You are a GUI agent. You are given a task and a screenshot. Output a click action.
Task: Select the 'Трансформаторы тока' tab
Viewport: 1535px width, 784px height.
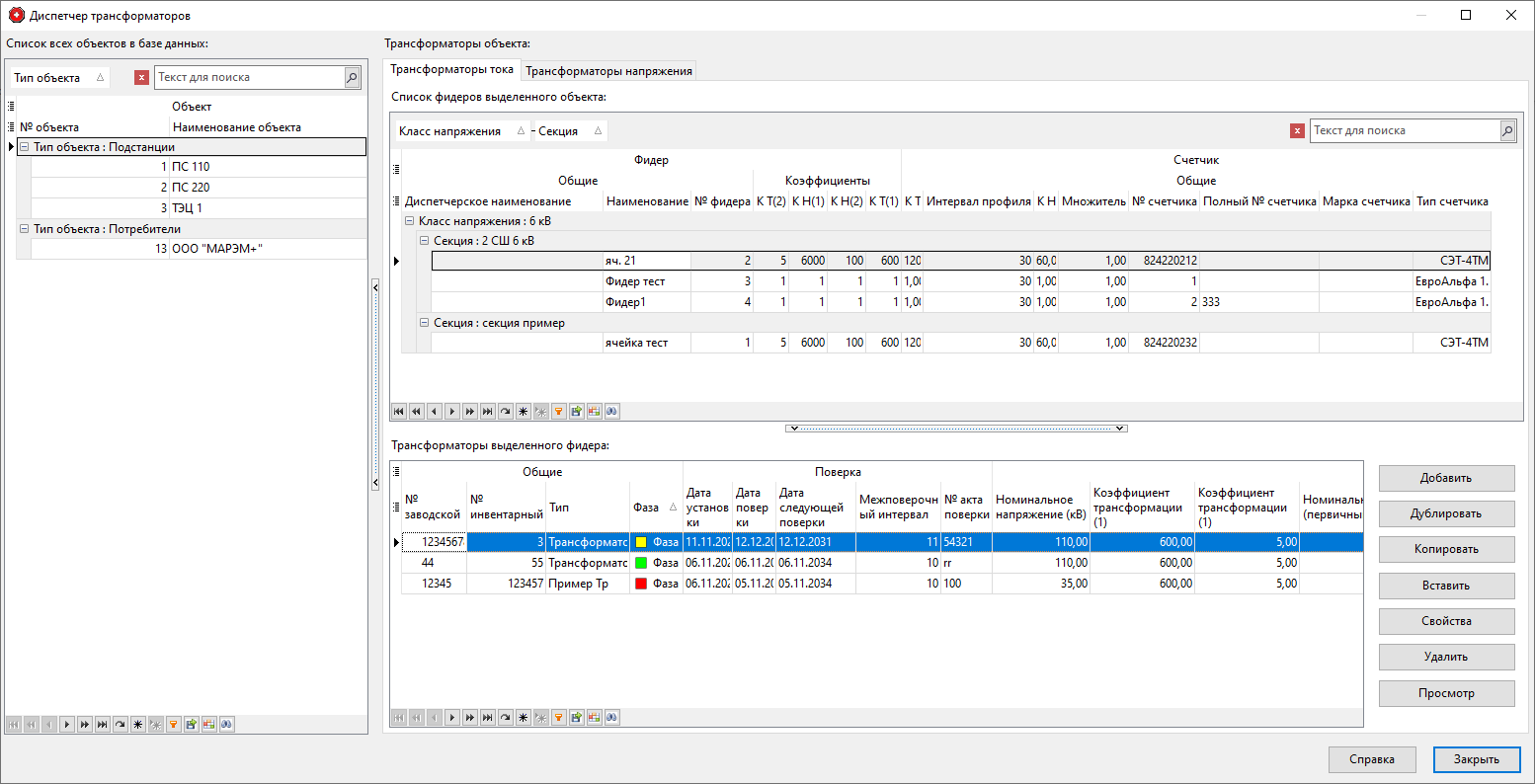[453, 70]
